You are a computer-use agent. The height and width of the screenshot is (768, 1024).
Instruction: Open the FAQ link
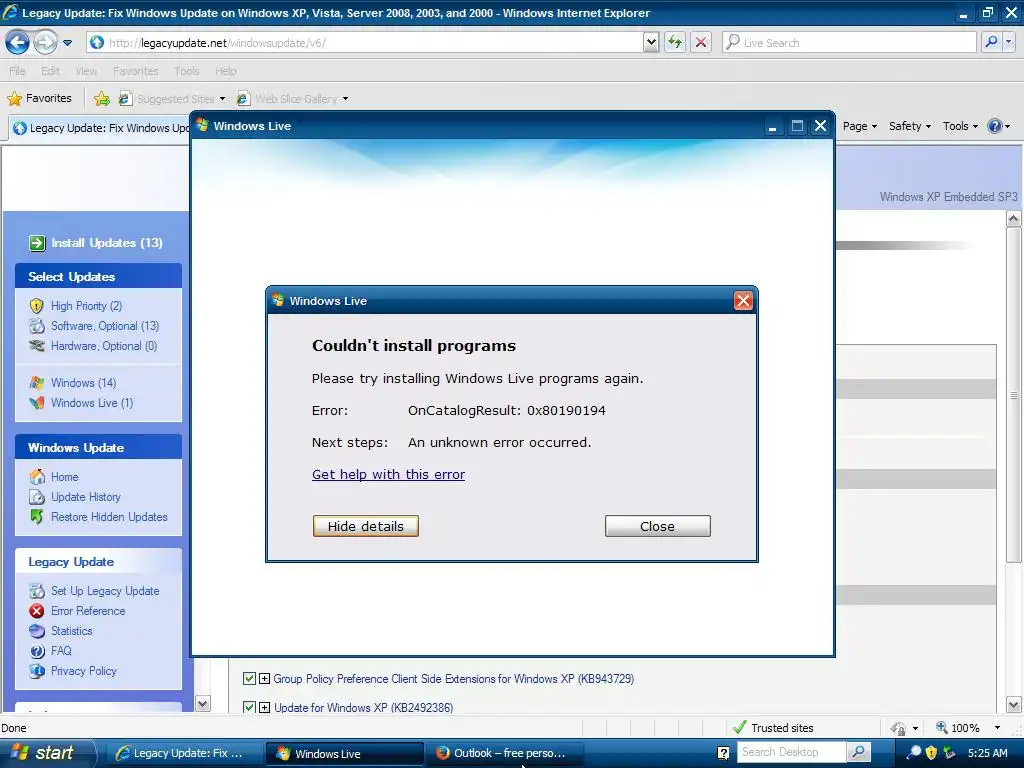[x=61, y=650]
